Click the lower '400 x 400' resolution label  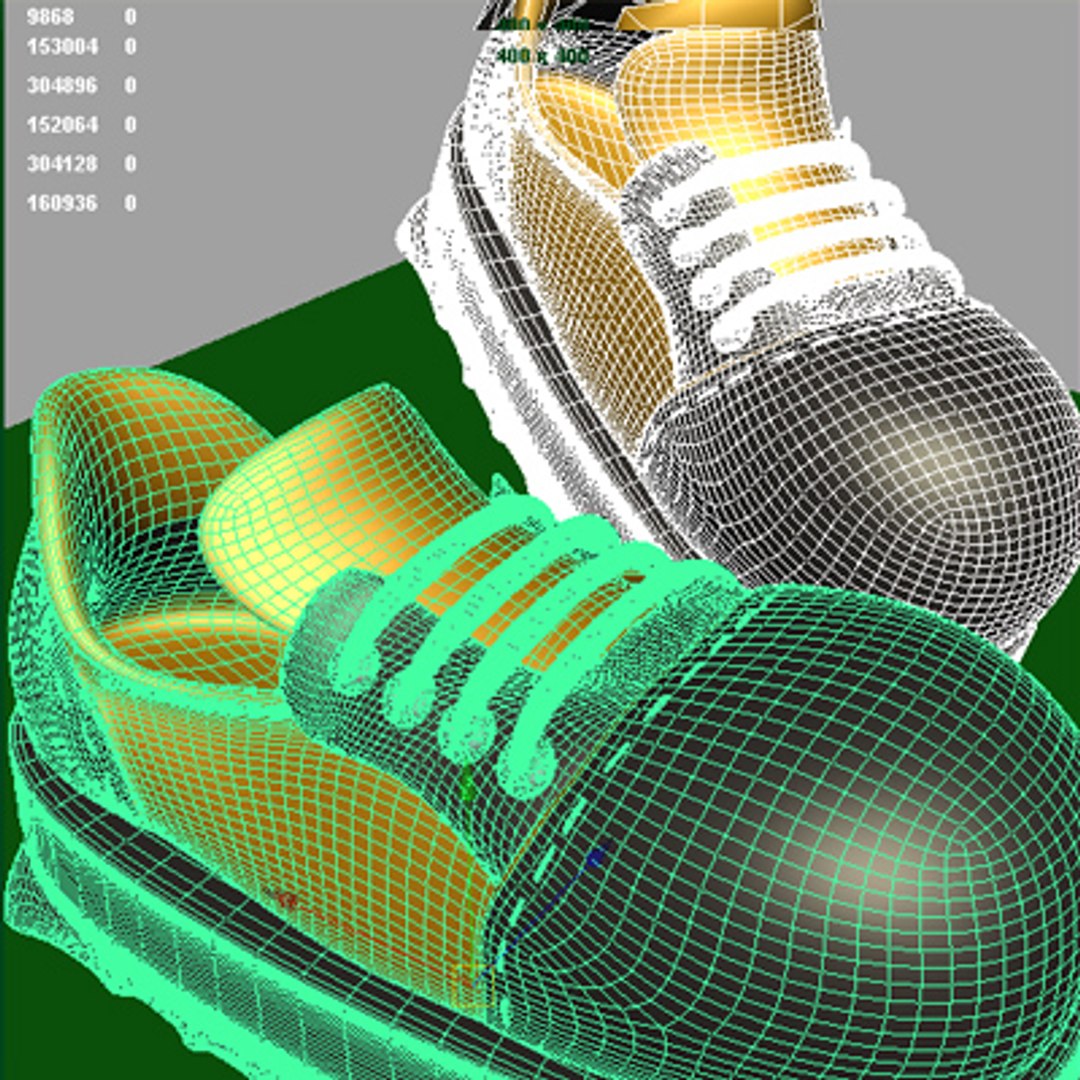click(543, 55)
